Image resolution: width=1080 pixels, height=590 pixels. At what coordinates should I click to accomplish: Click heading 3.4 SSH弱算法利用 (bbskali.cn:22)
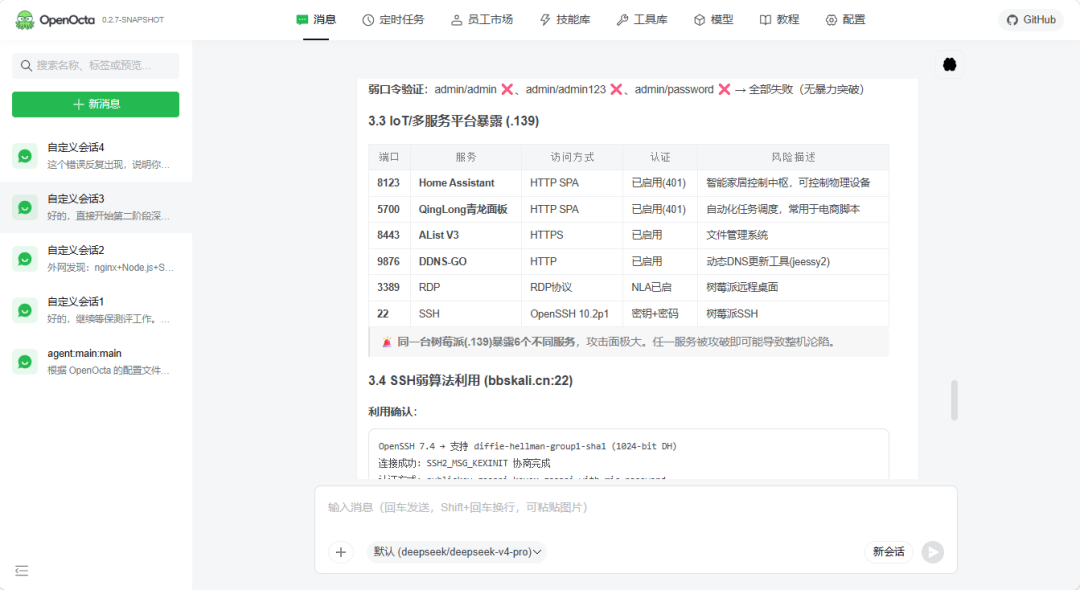tap(470, 381)
